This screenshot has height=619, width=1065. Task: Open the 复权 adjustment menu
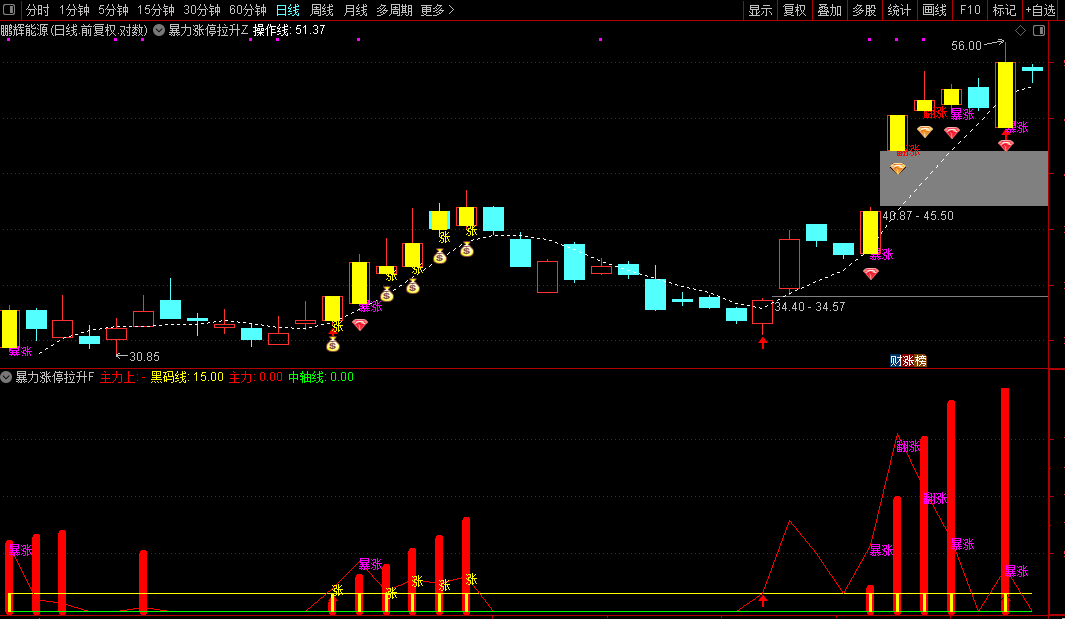795,10
